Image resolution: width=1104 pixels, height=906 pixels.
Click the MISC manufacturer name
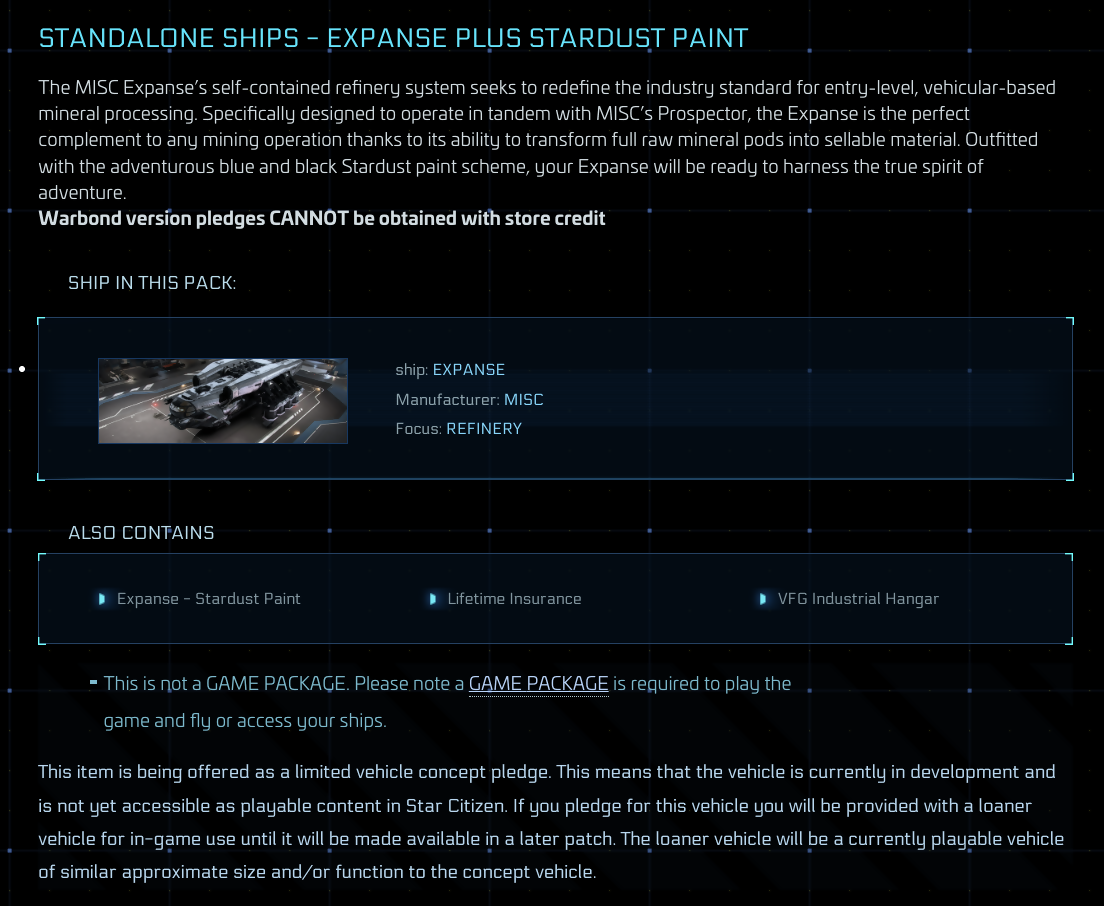(x=523, y=400)
